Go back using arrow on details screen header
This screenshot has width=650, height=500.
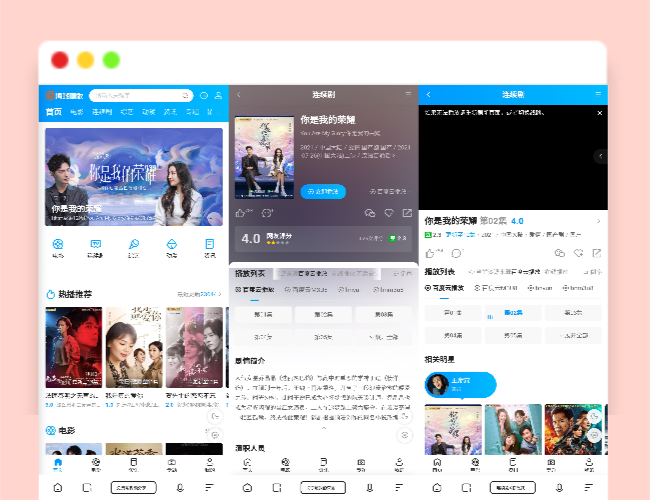coord(239,95)
